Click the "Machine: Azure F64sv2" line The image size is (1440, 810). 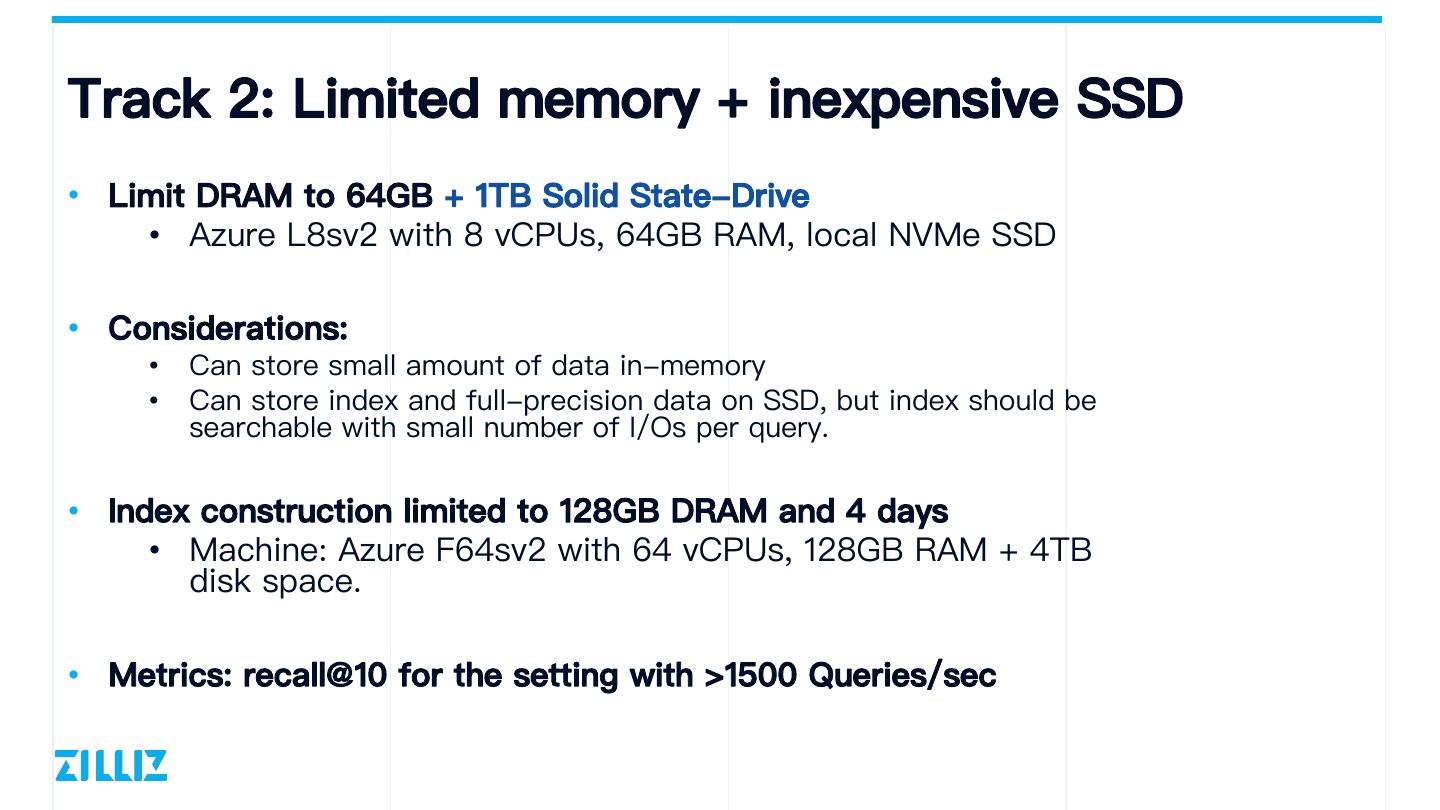click(x=640, y=550)
